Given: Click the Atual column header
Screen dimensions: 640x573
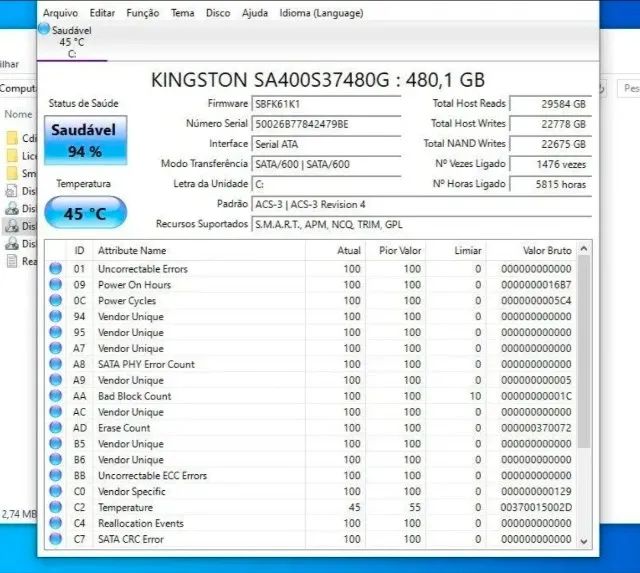Looking at the screenshot, I should click(x=335, y=251).
